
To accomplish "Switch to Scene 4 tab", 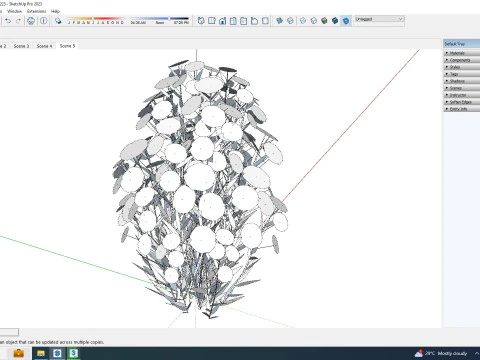I will point(44,46).
